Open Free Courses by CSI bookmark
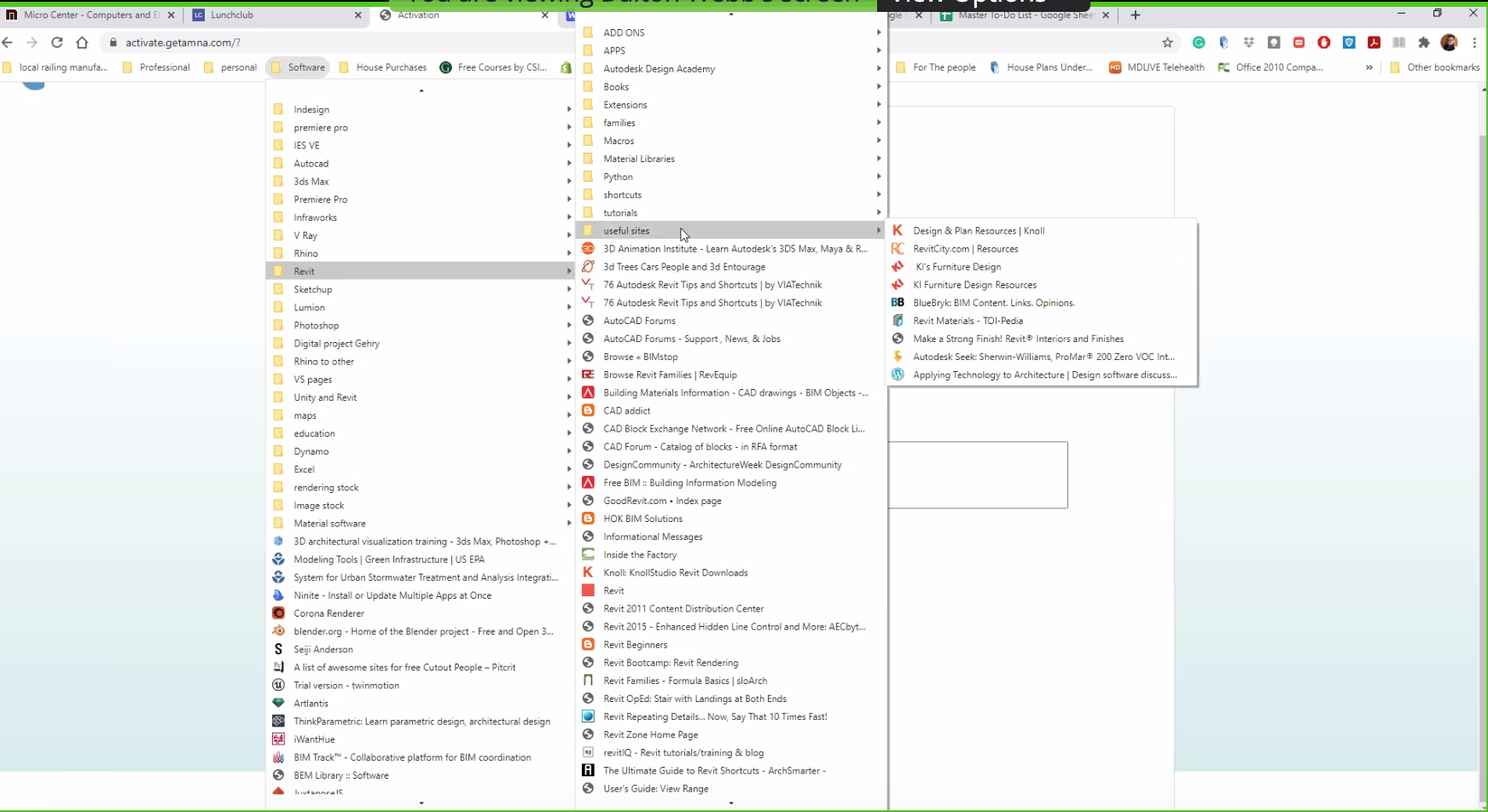Viewport: 1488px width, 812px height. pos(493,67)
